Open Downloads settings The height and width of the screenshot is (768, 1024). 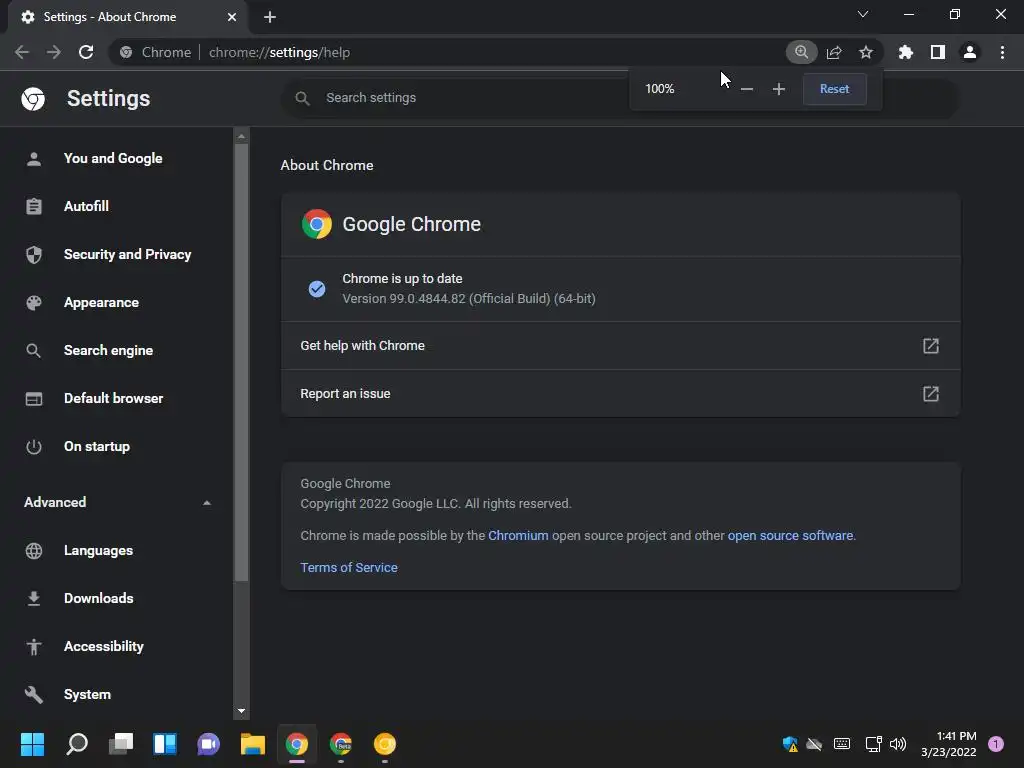pyautogui.click(x=99, y=598)
